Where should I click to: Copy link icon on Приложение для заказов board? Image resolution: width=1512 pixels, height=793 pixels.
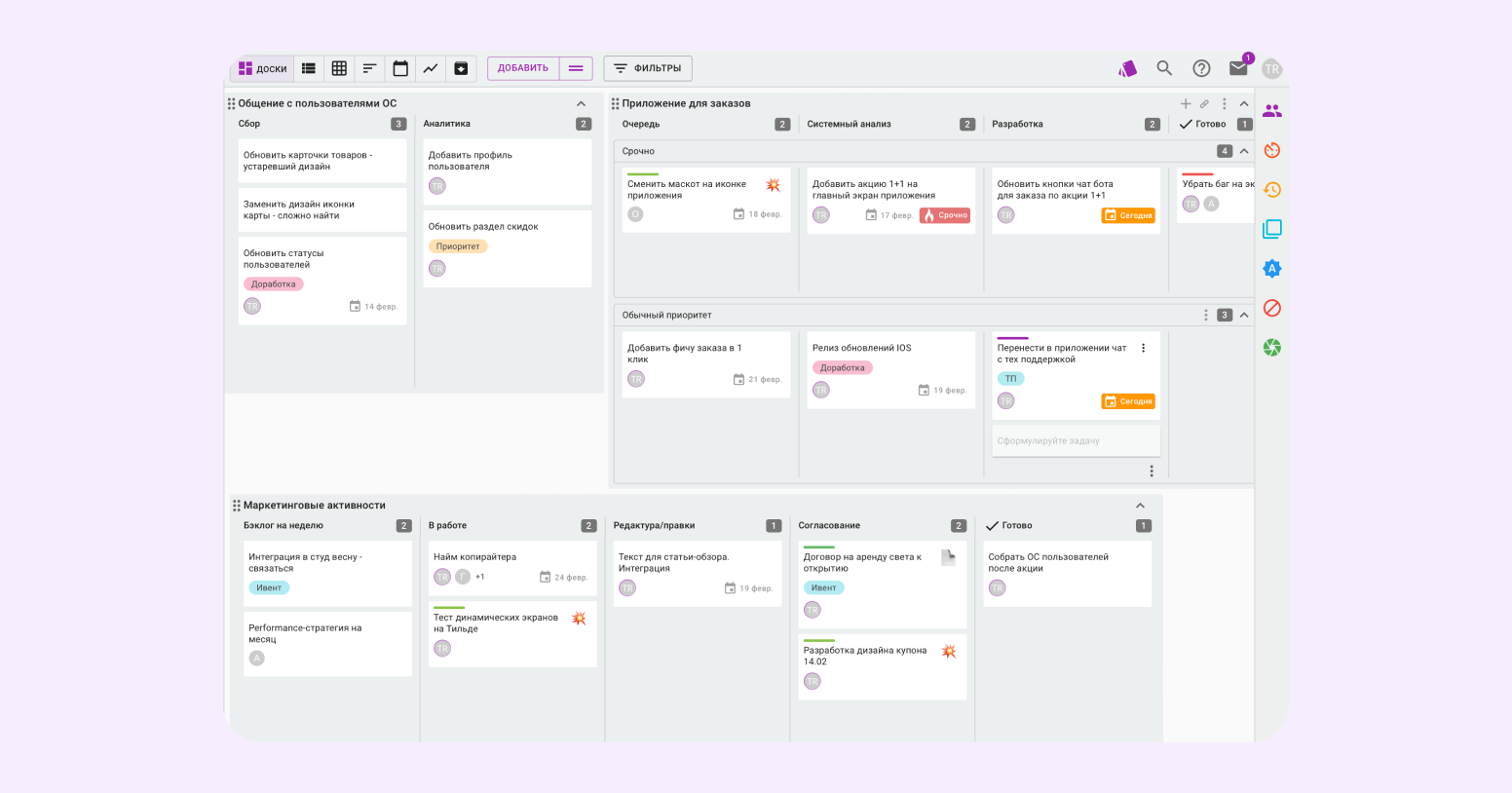click(x=1204, y=104)
